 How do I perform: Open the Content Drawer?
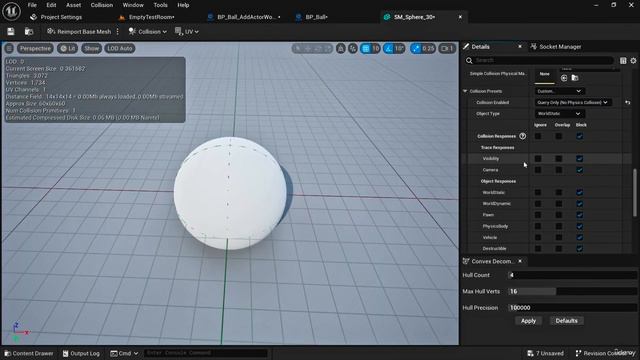(x=29, y=353)
